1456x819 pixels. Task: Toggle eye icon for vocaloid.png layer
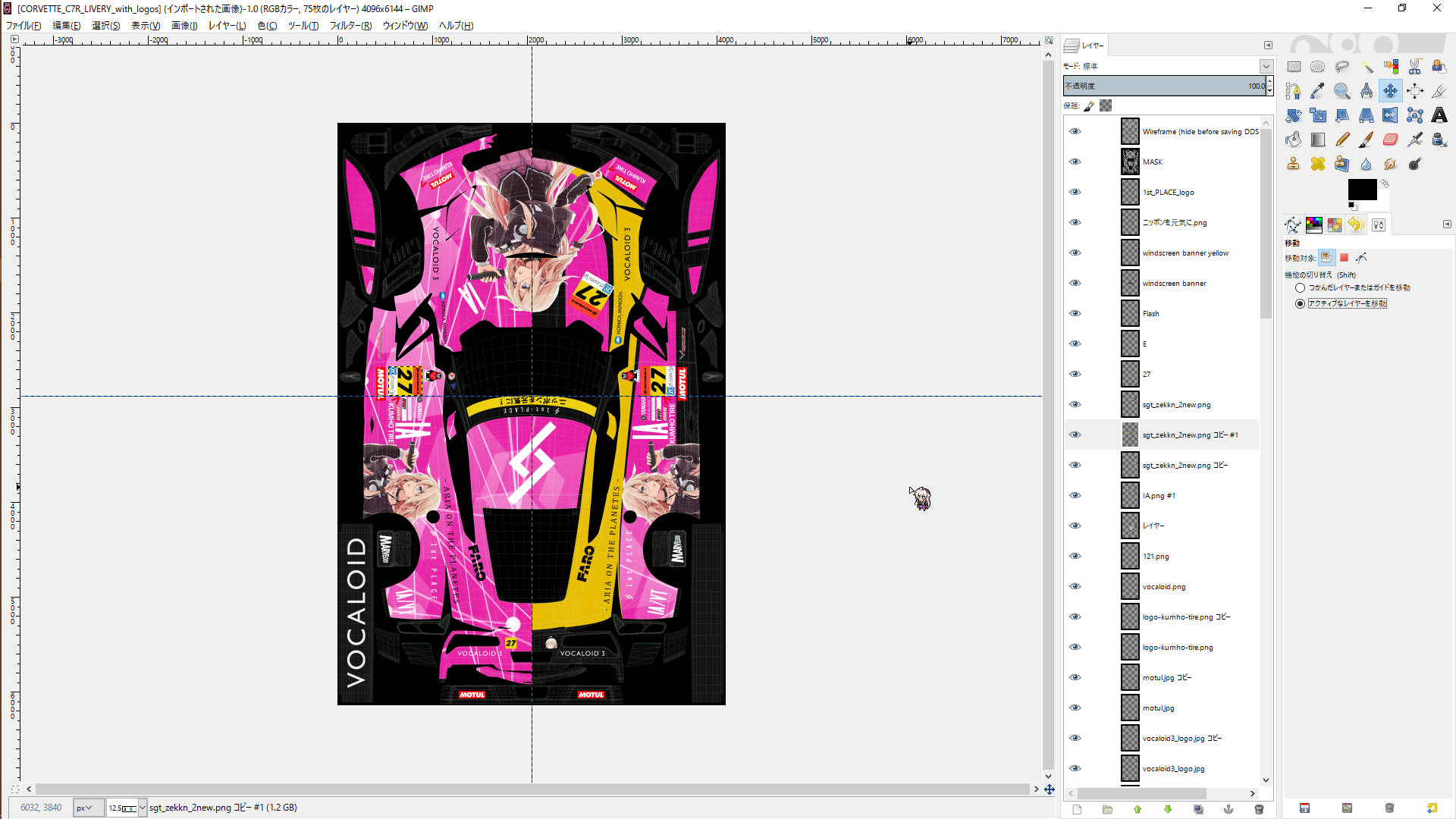click(x=1075, y=586)
